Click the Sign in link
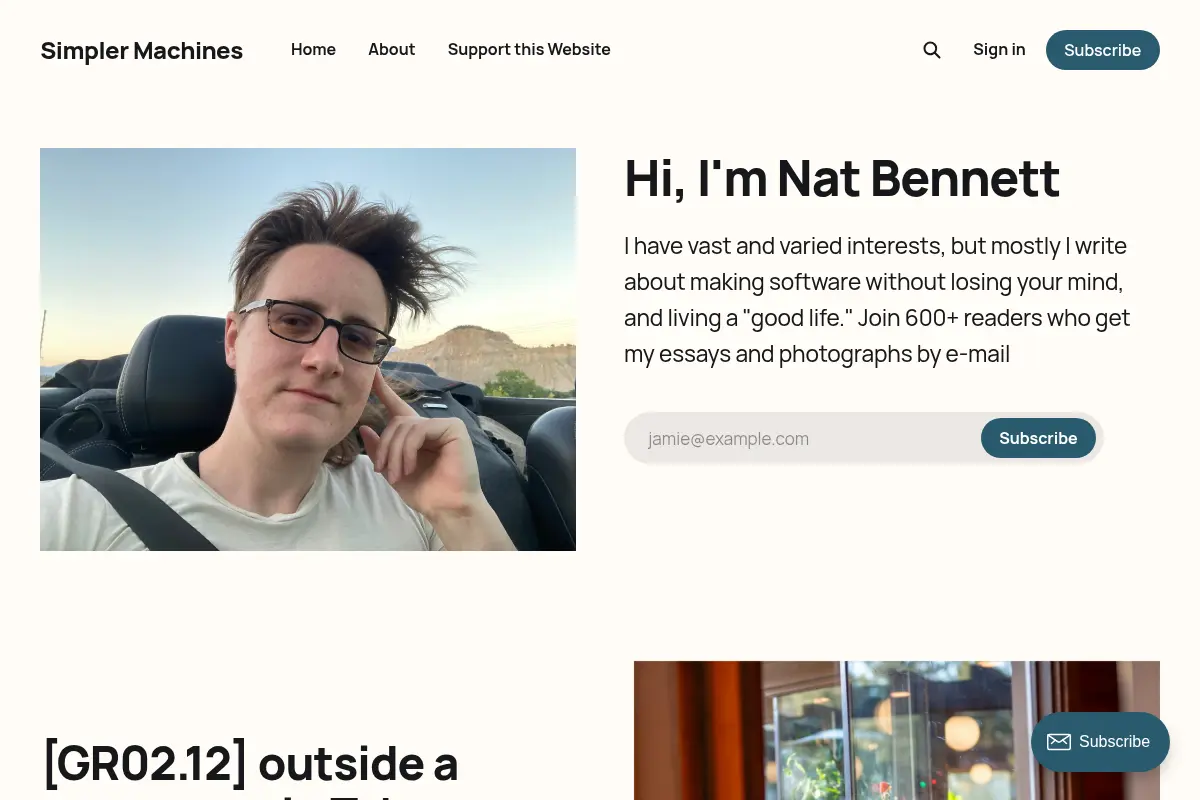 (x=999, y=50)
